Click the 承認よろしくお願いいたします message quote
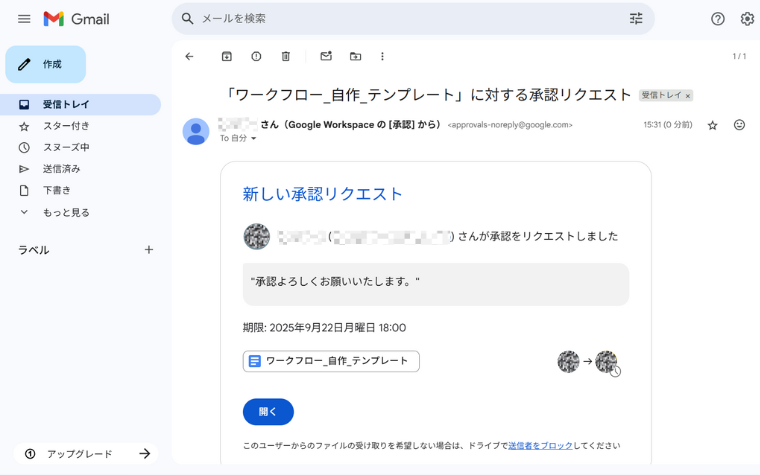 [335, 282]
